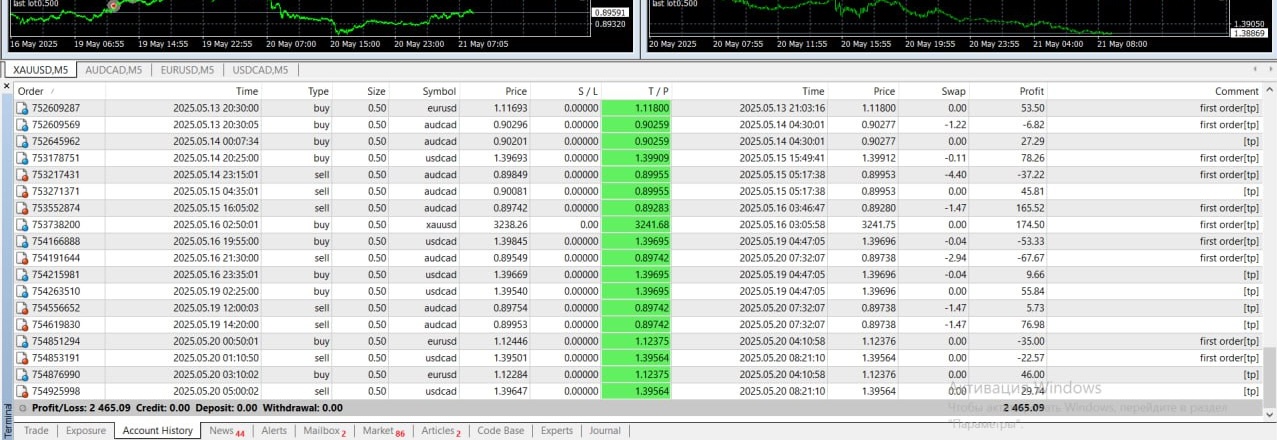Sort history by the Order column header
1277x440 pixels.
click(31, 91)
